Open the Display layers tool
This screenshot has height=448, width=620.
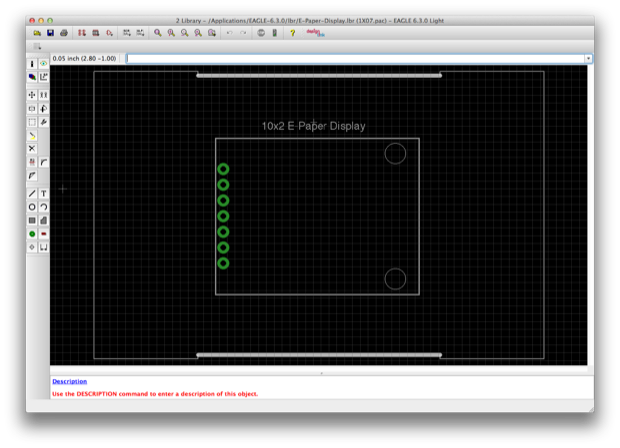tap(32, 77)
